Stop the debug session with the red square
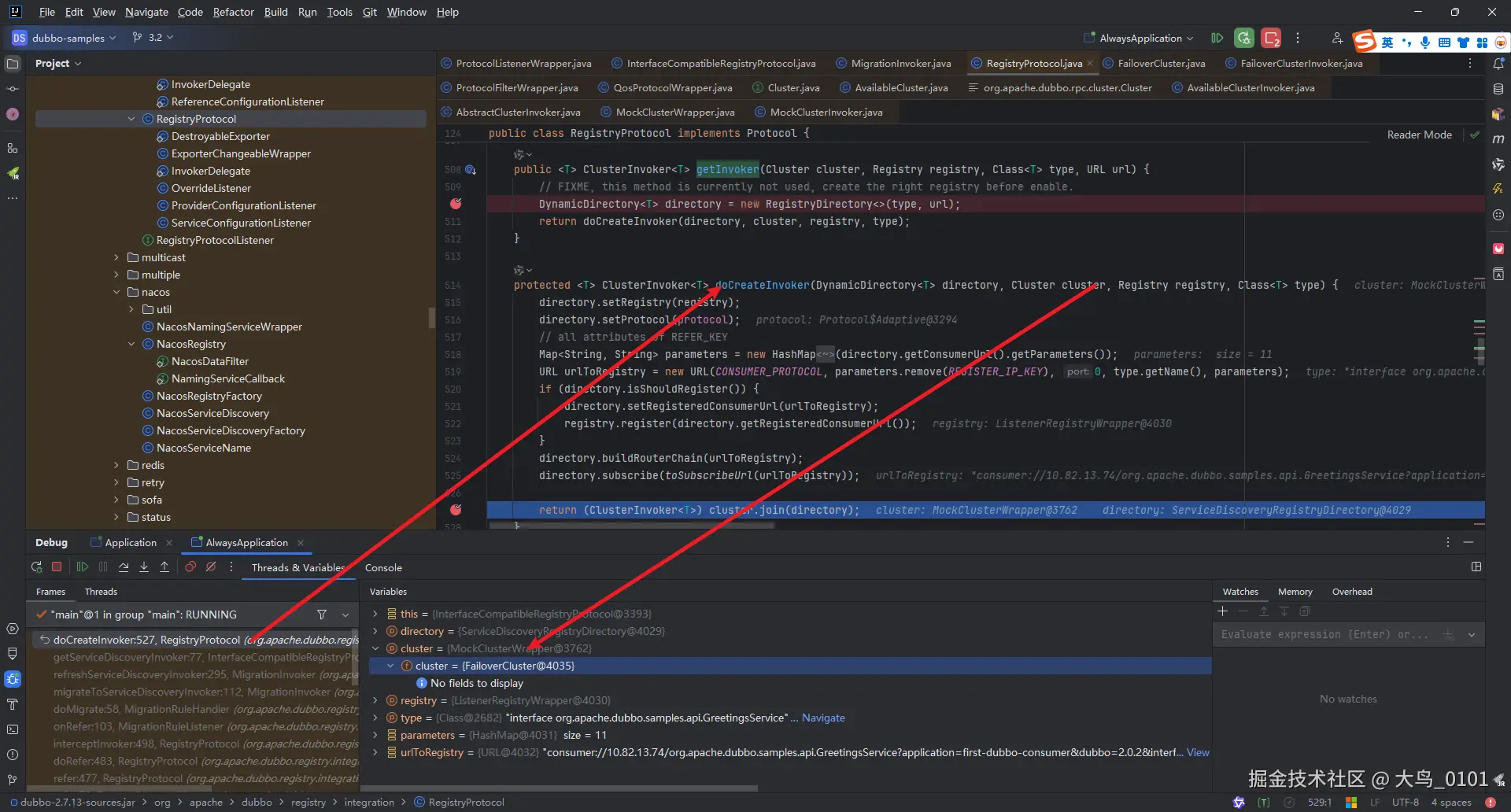The width and height of the screenshot is (1511, 812). (x=57, y=567)
